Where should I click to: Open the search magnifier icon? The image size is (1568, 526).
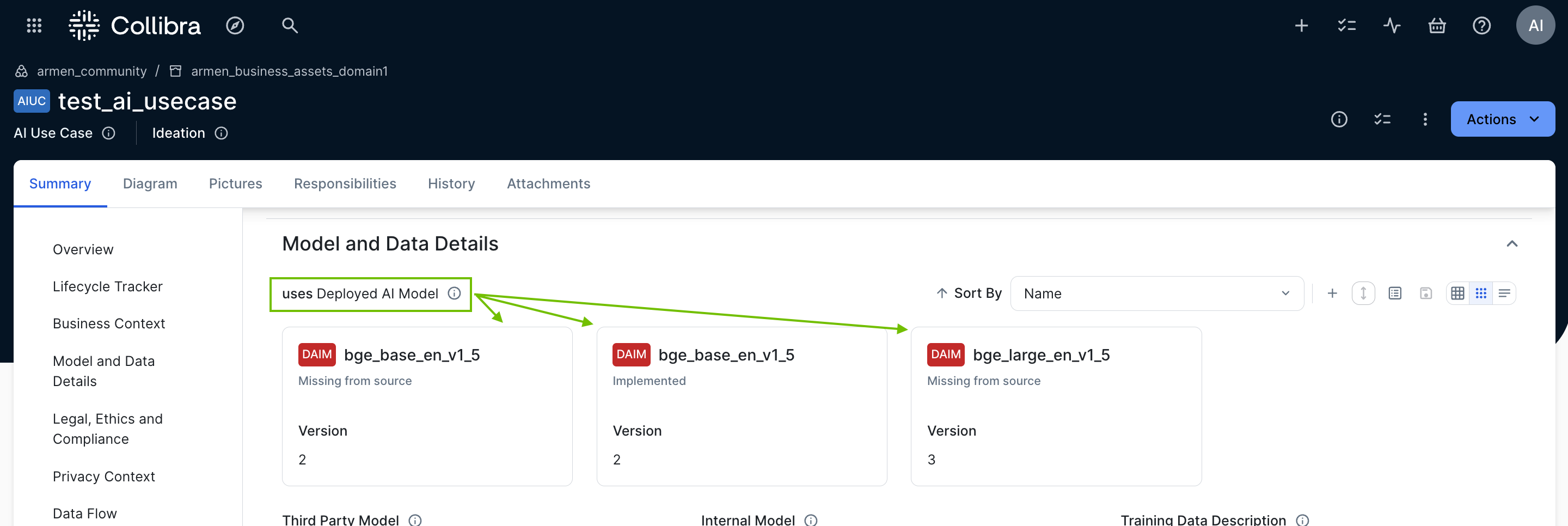[290, 26]
